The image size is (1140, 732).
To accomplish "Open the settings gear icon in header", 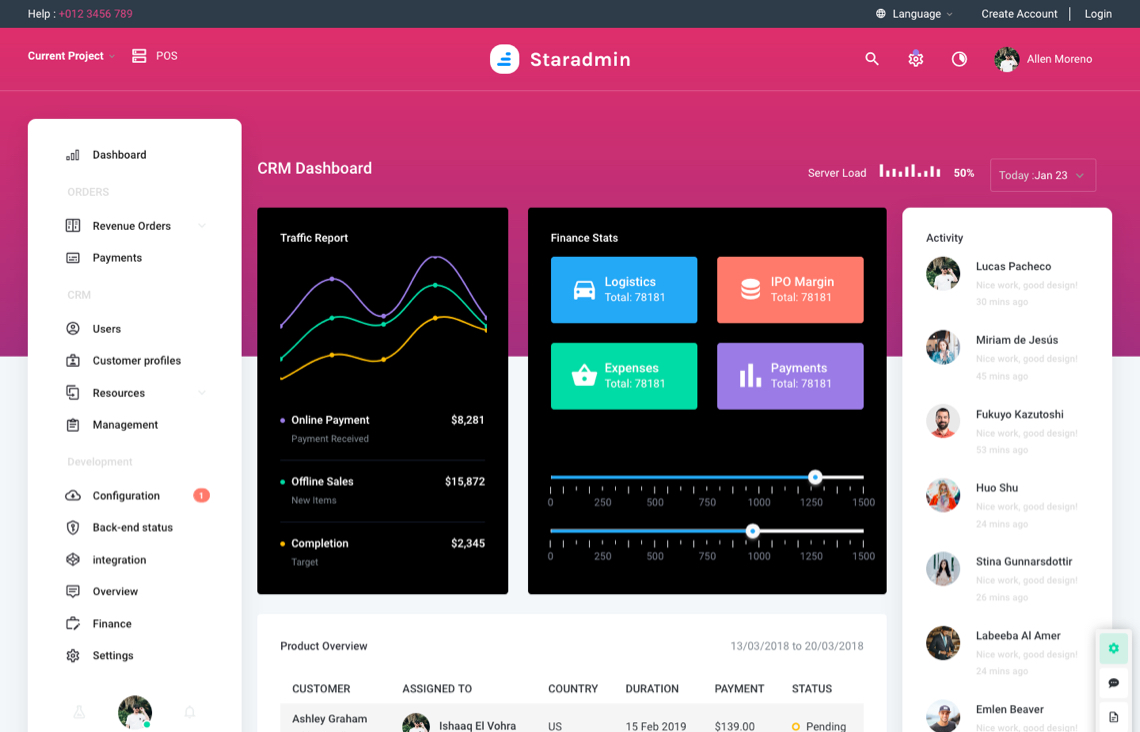I will pyautogui.click(x=915, y=59).
